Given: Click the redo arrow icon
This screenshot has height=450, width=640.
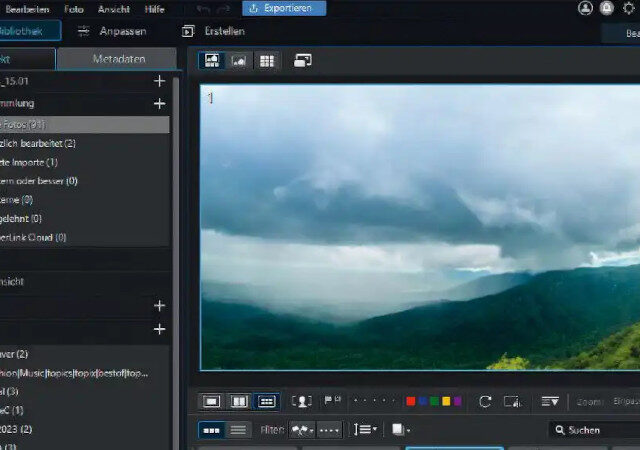Looking at the screenshot, I should point(224,9).
